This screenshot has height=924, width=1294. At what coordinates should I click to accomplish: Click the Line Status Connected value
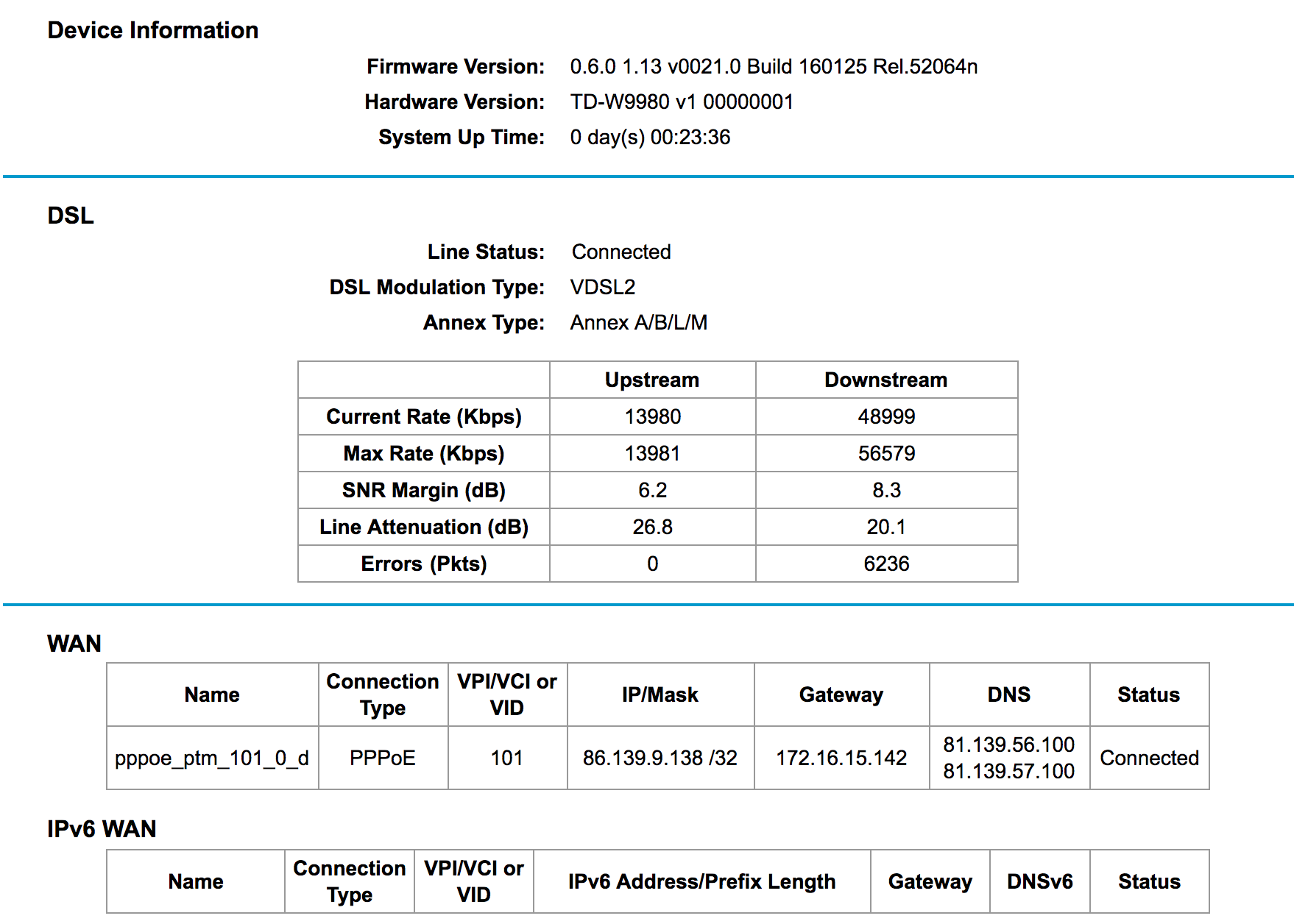[621, 252]
